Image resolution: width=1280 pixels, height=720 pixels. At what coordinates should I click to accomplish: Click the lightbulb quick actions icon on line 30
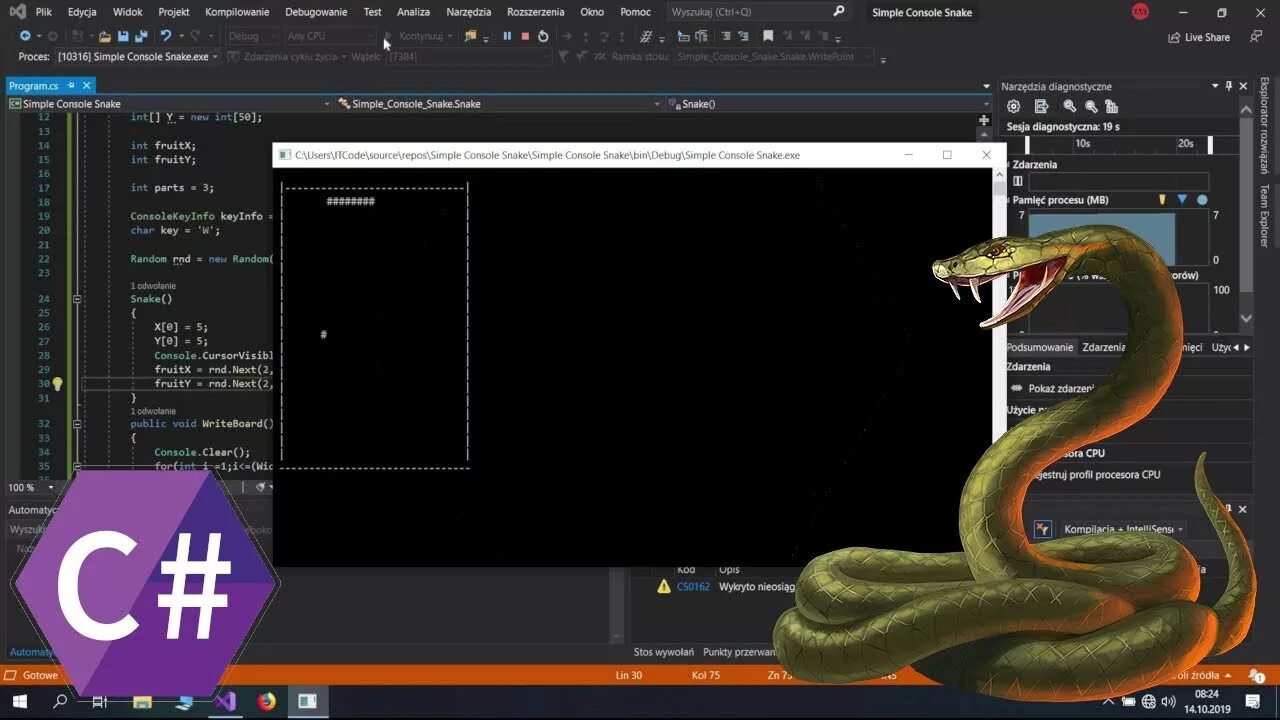pos(57,384)
